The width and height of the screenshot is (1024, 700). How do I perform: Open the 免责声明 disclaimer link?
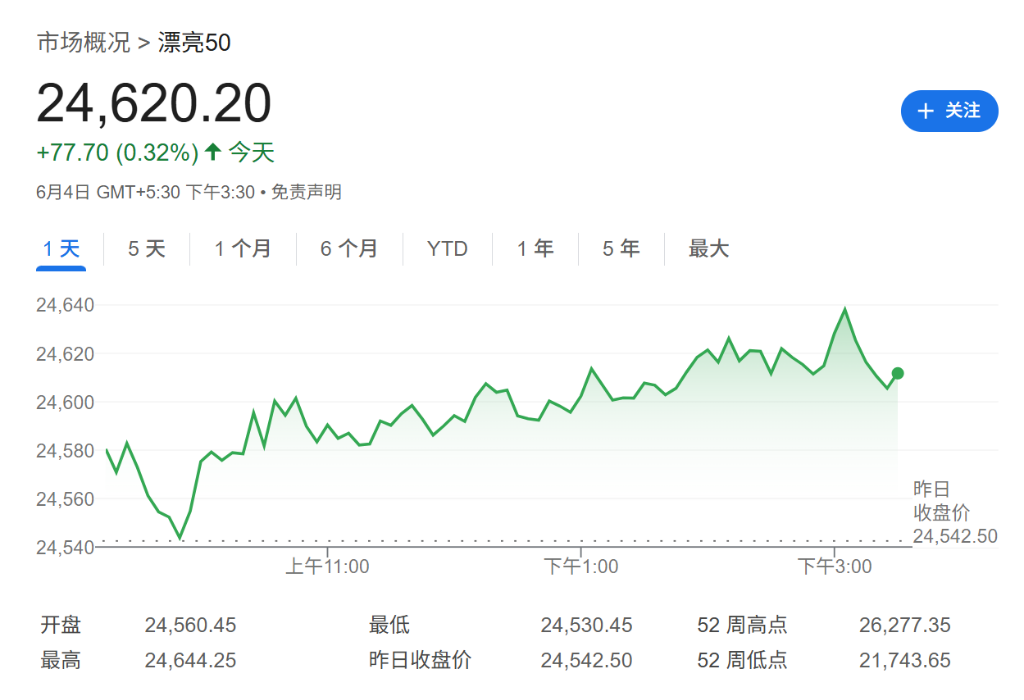pyautogui.click(x=306, y=192)
